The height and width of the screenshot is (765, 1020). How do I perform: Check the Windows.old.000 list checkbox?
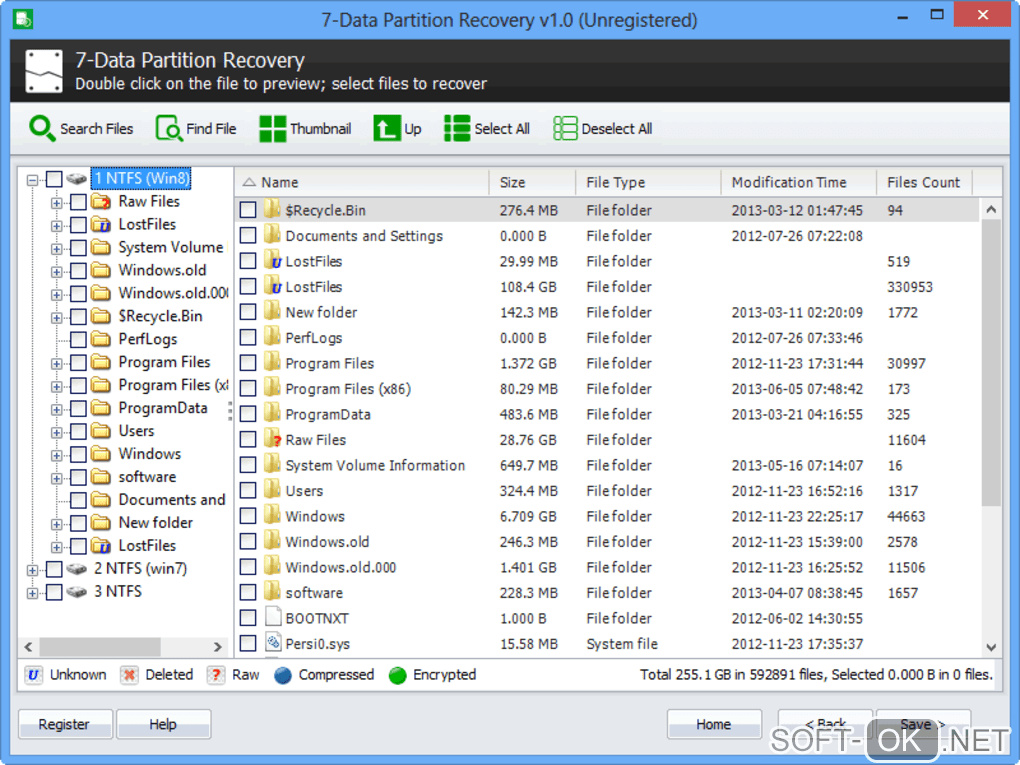click(248, 567)
